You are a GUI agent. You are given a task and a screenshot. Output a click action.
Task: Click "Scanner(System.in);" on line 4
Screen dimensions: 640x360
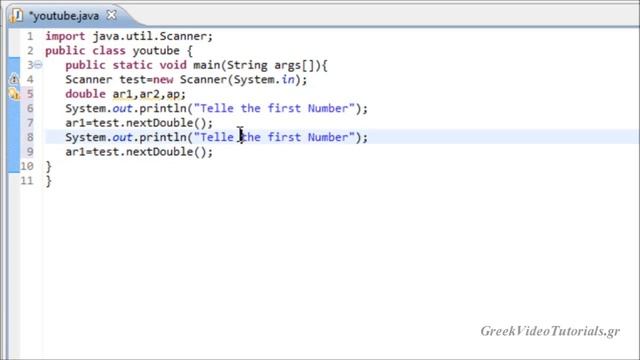[243, 79]
